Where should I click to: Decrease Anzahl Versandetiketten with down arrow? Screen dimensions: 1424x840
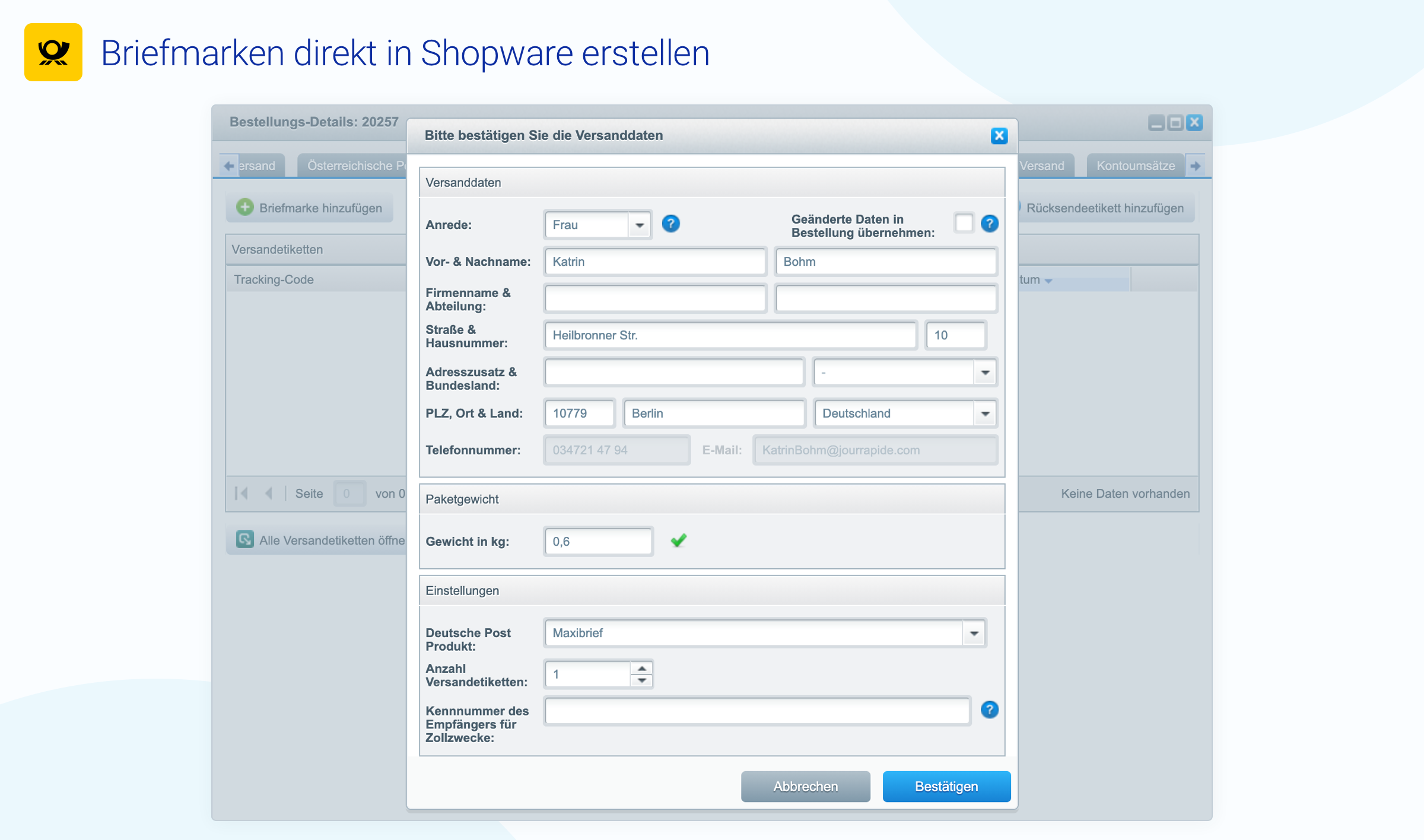pos(641,680)
